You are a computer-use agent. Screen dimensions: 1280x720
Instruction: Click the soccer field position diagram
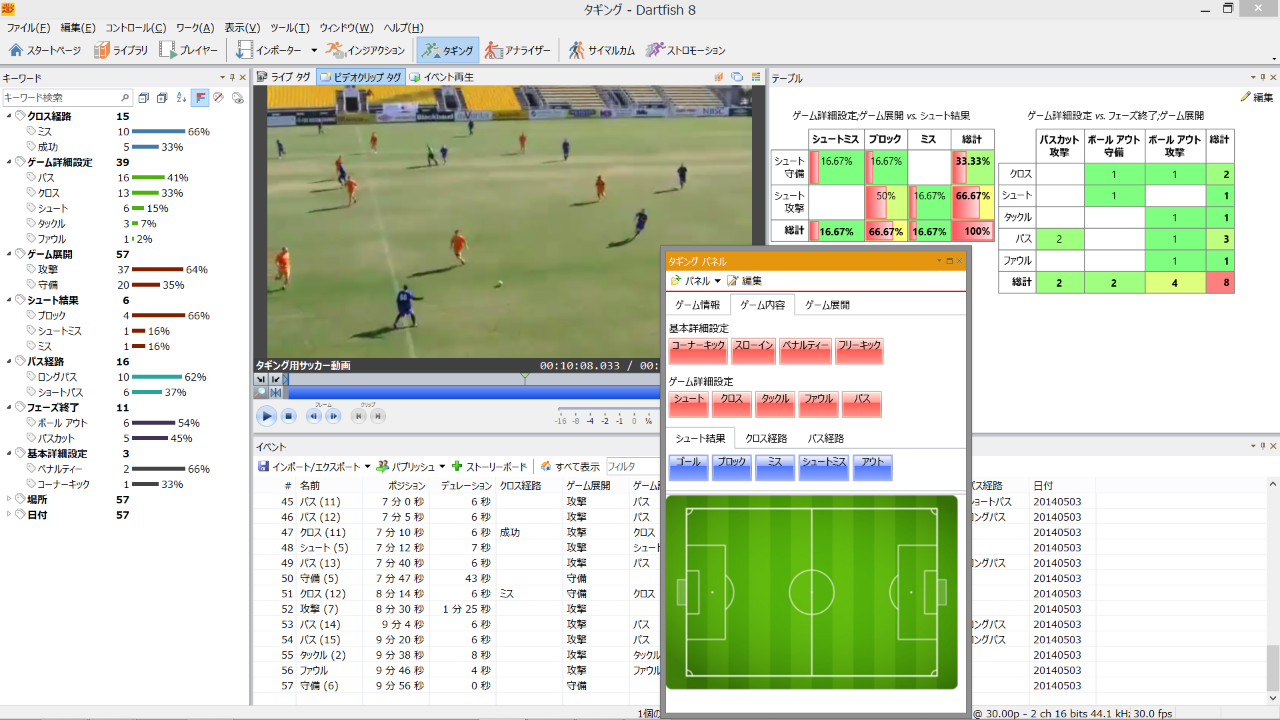point(811,592)
